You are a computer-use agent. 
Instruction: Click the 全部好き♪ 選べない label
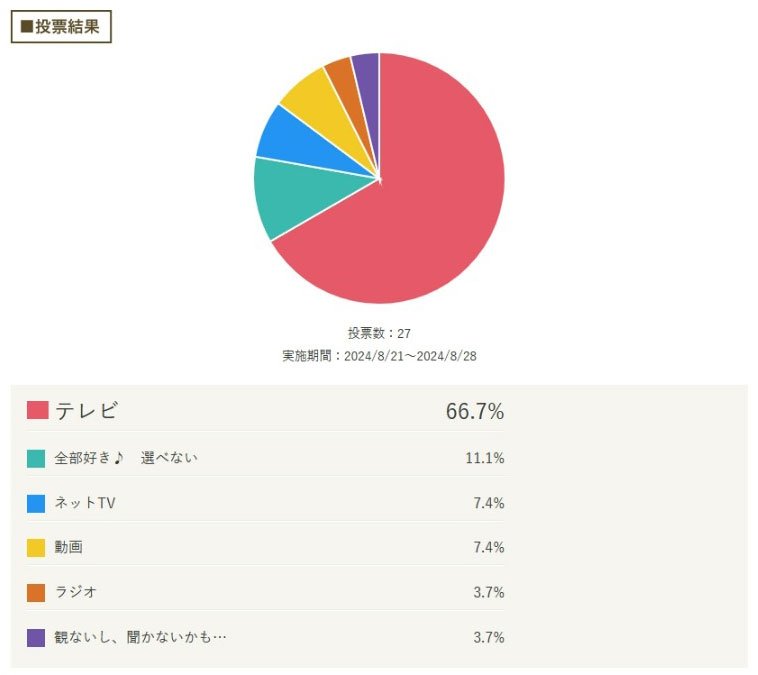pyautogui.click(x=126, y=458)
